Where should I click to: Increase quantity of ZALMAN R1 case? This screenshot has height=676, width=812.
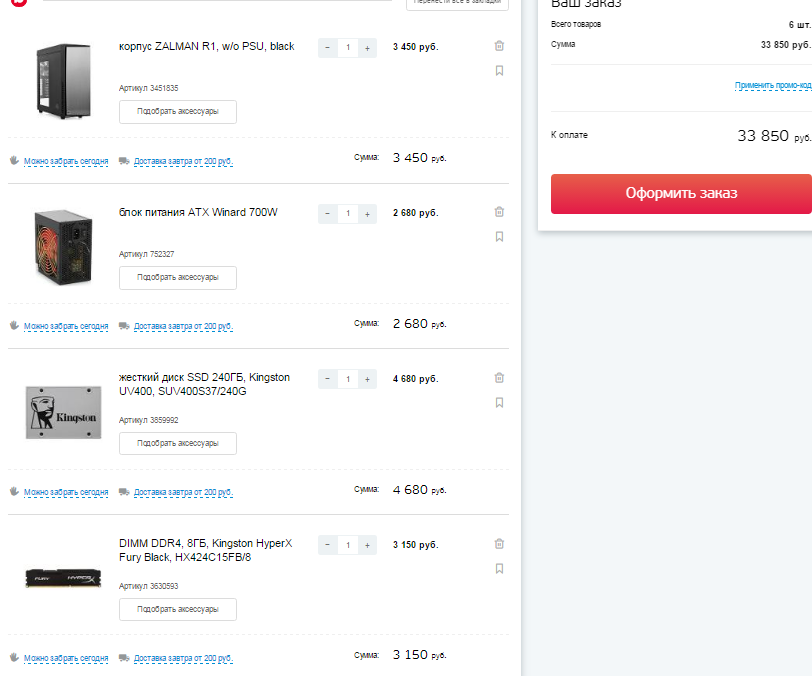point(367,48)
